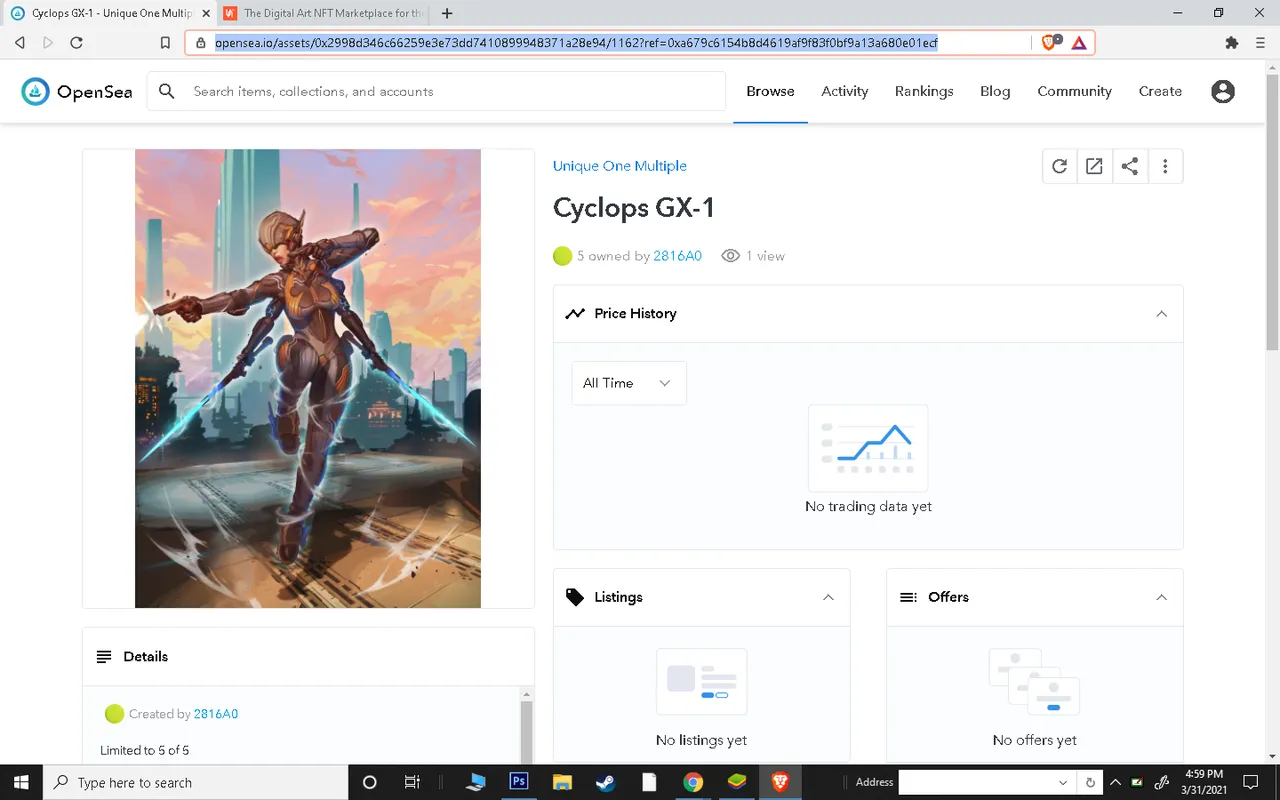1280x800 pixels.
Task: Open a new browser tab
Action: pos(447,13)
